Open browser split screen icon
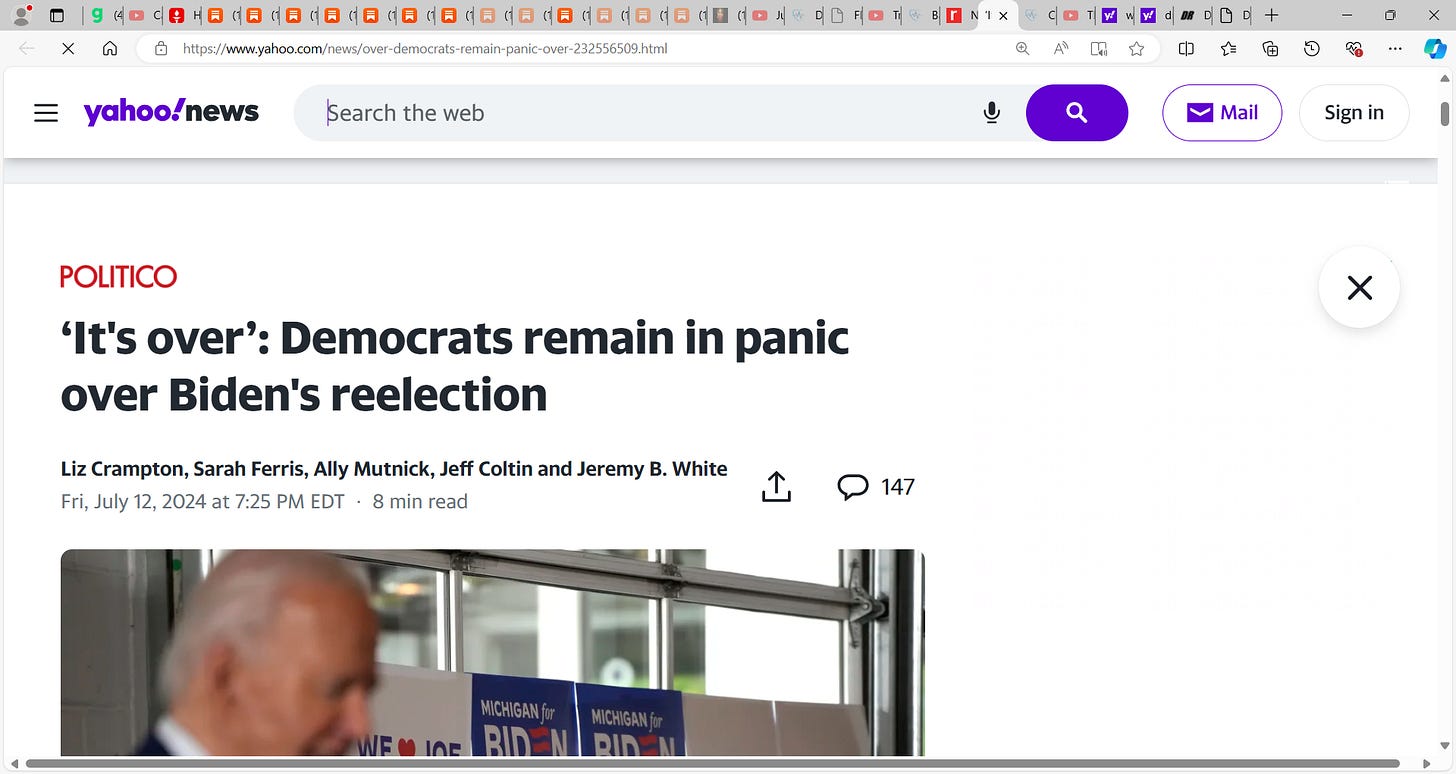 point(1186,48)
